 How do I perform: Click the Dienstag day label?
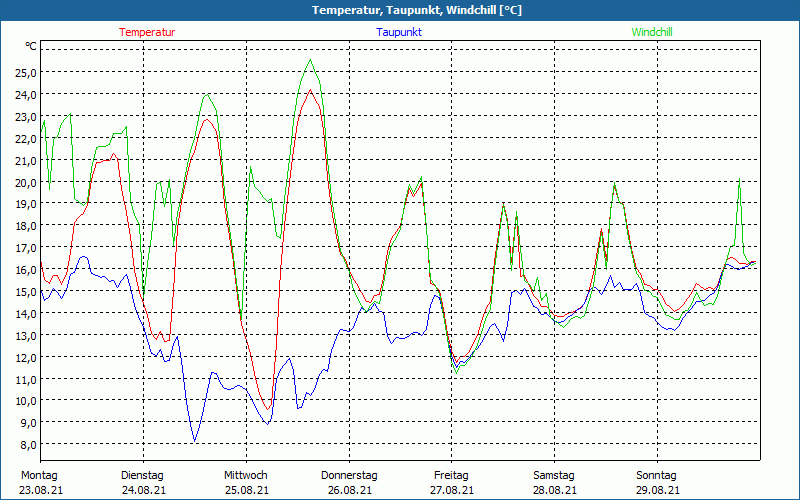point(142,476)
